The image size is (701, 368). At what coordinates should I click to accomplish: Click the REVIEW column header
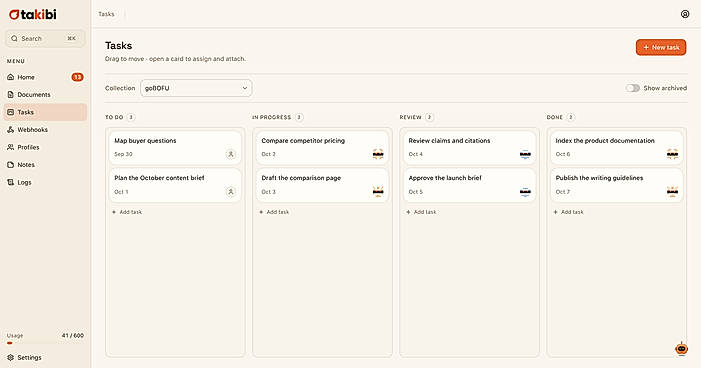(x=410, y=117)
